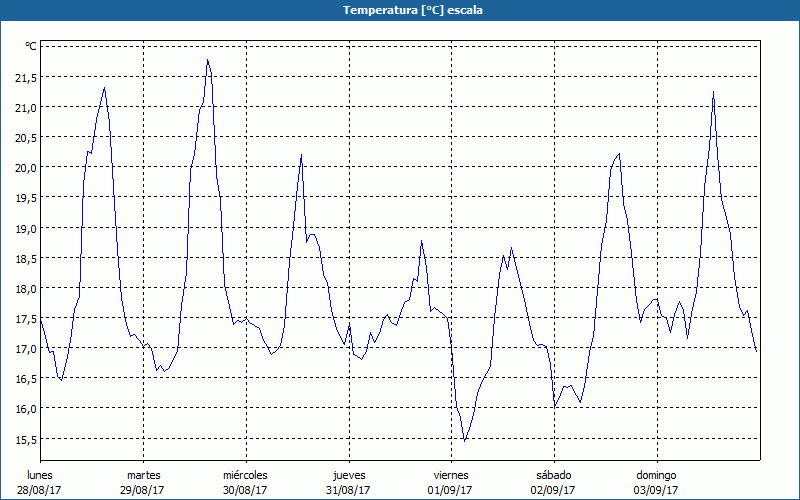This screenshot has height=500, width=800.
Task: Click the °C unit label on the axis
Action: [31, 46]
